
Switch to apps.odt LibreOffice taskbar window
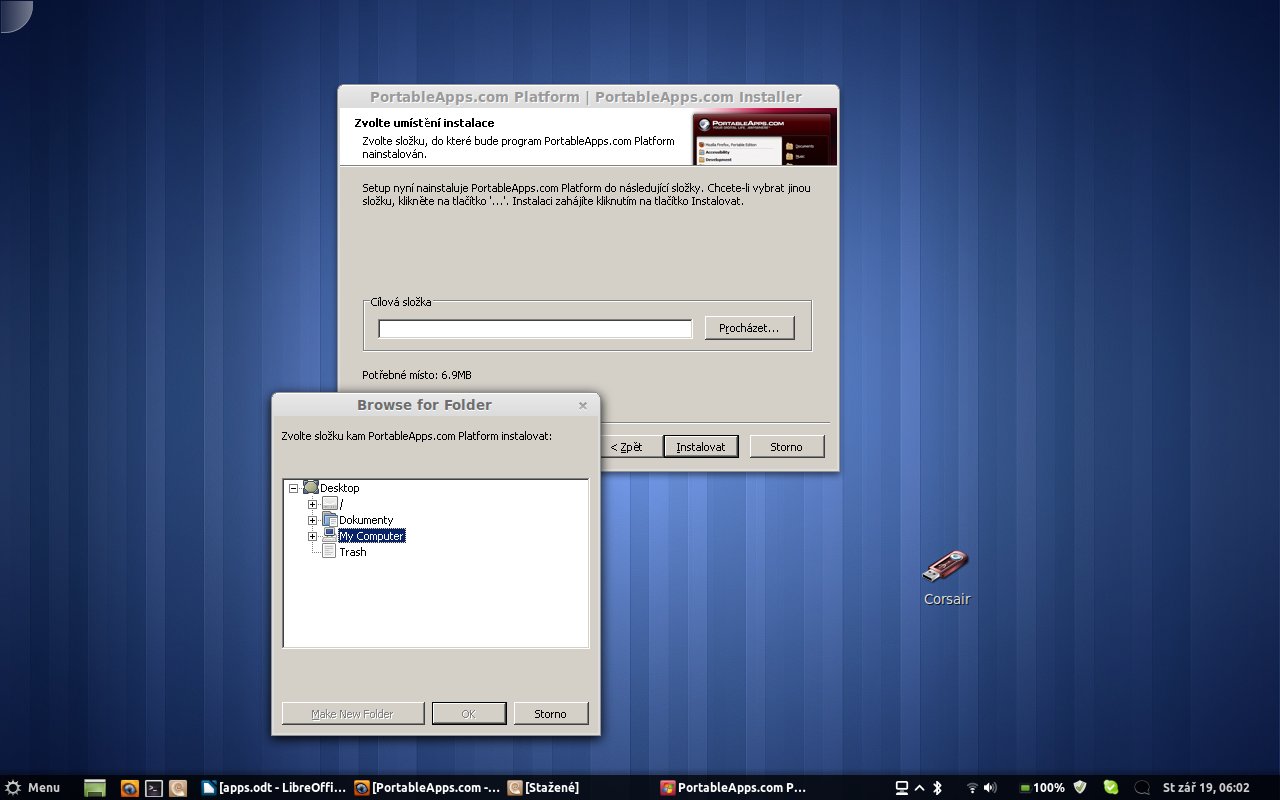(274, 788)
